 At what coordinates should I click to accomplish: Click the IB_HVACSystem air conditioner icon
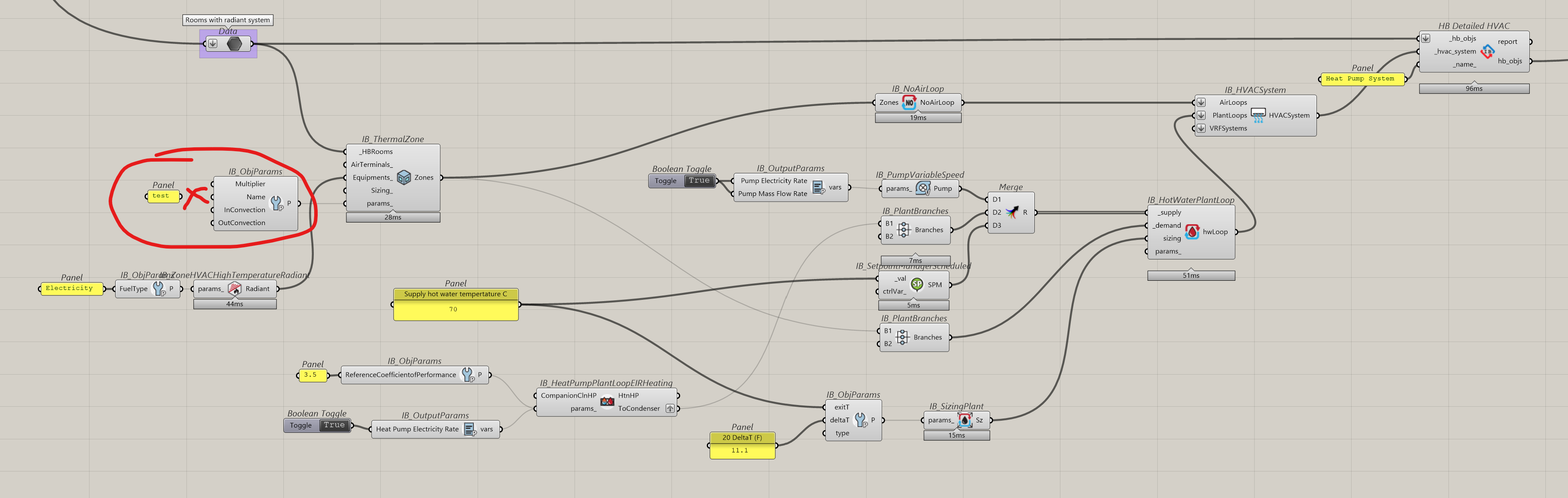click(x=1258, y=115)
